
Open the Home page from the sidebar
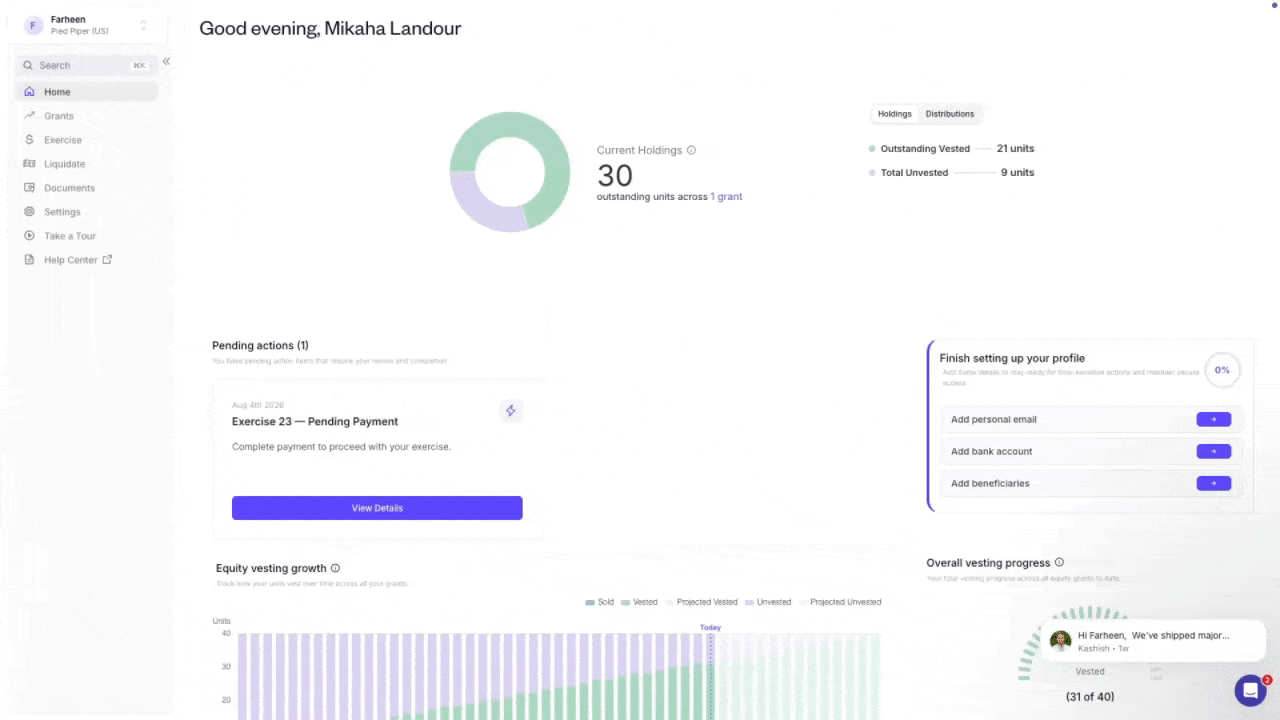click(x=86, y=92)
